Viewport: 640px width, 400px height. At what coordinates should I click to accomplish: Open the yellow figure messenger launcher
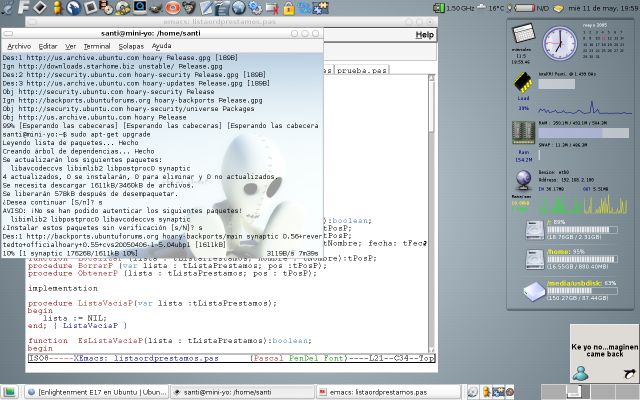pyautogui.click(x=58, y=7)
